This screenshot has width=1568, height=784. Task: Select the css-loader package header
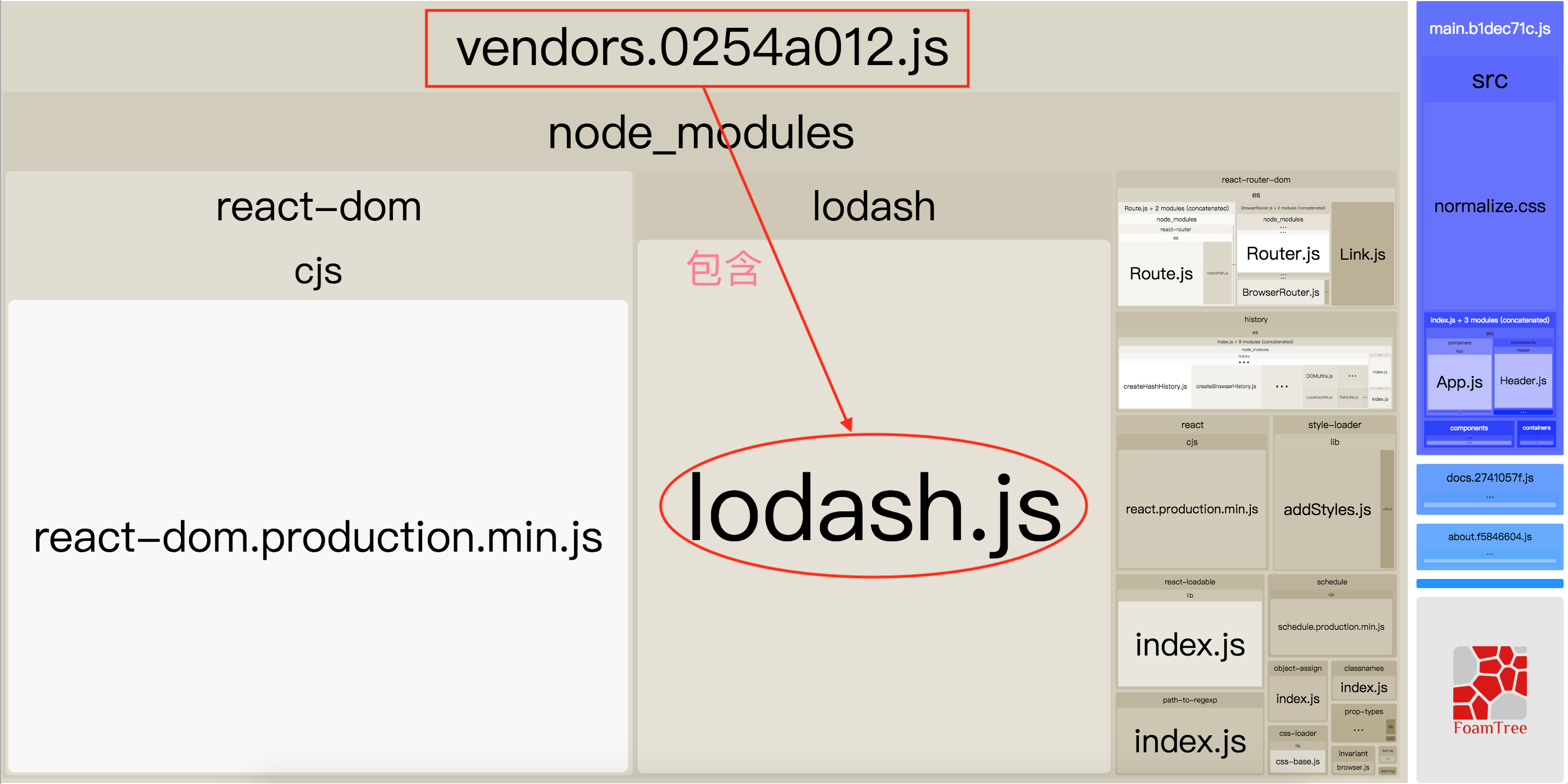click(x=1298, y=734)
